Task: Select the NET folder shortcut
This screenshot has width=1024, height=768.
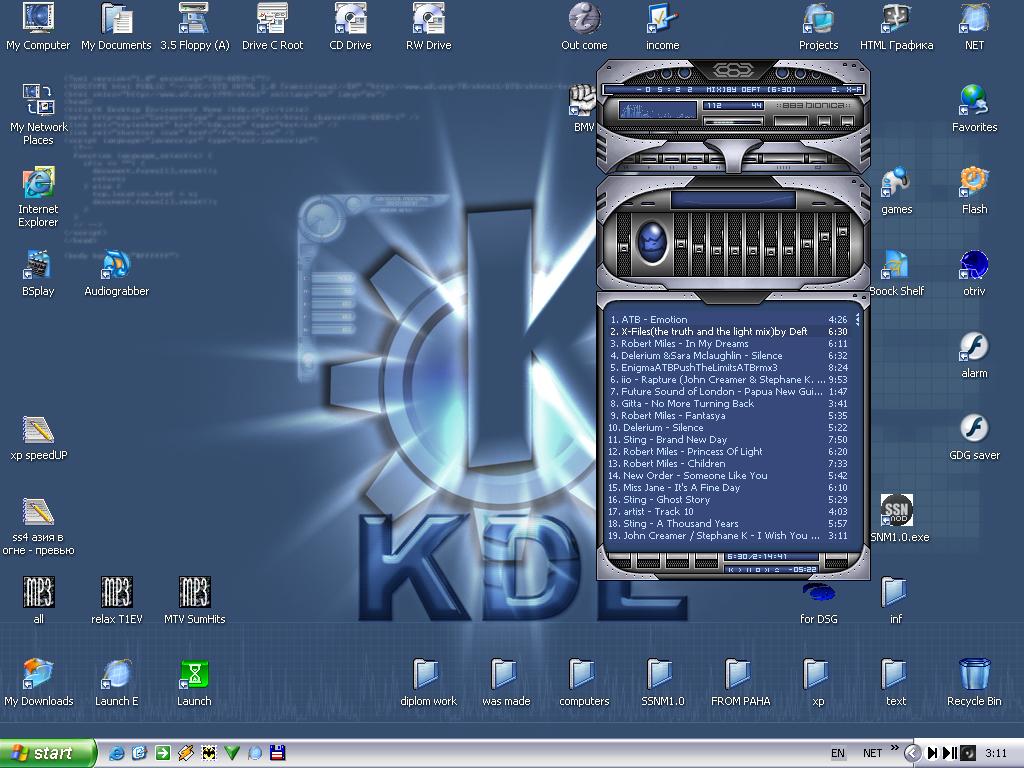Action: tap(974, 26)
